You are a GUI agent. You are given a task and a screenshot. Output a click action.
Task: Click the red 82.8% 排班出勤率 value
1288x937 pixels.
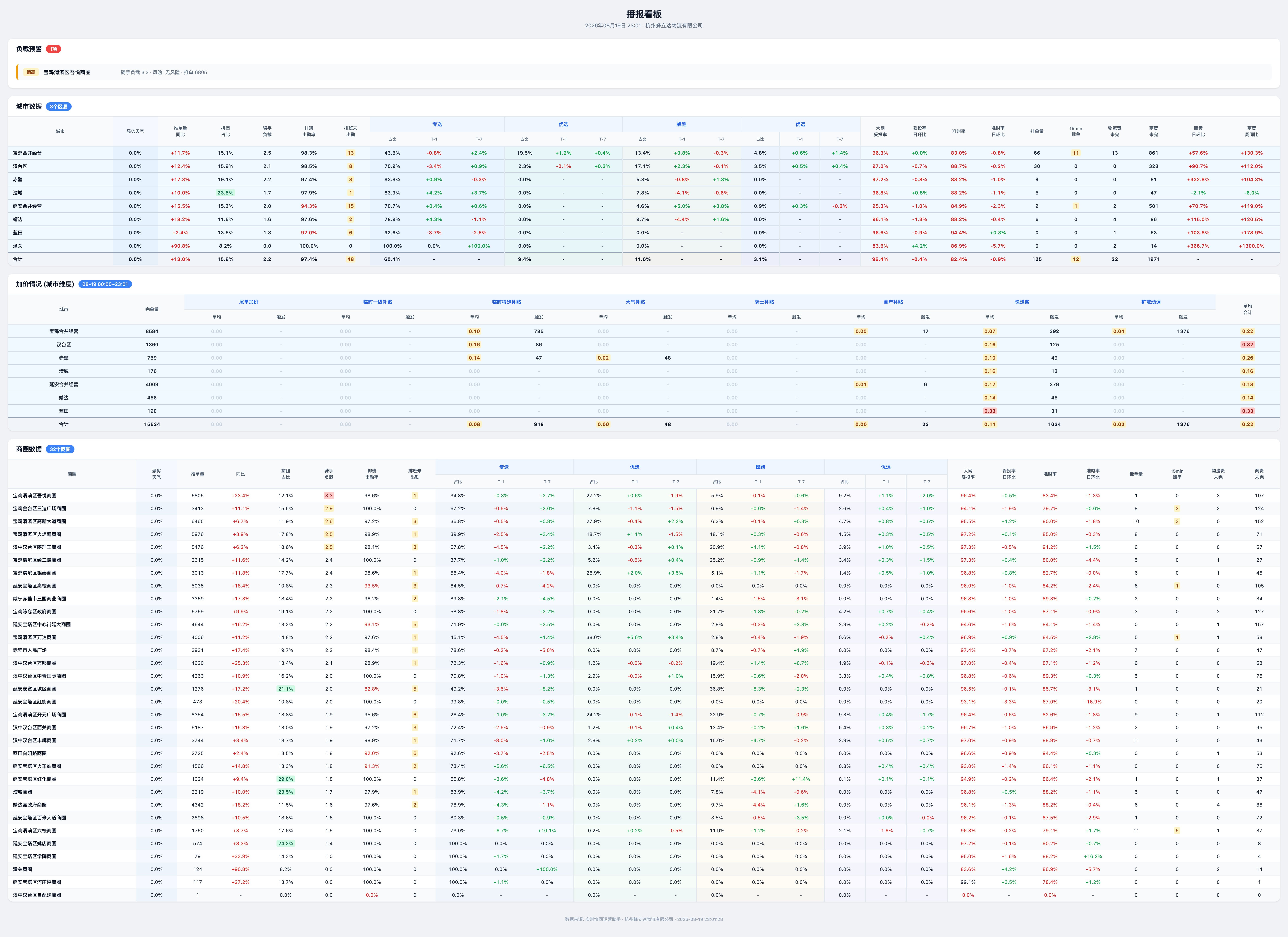[x=372, y=689]
